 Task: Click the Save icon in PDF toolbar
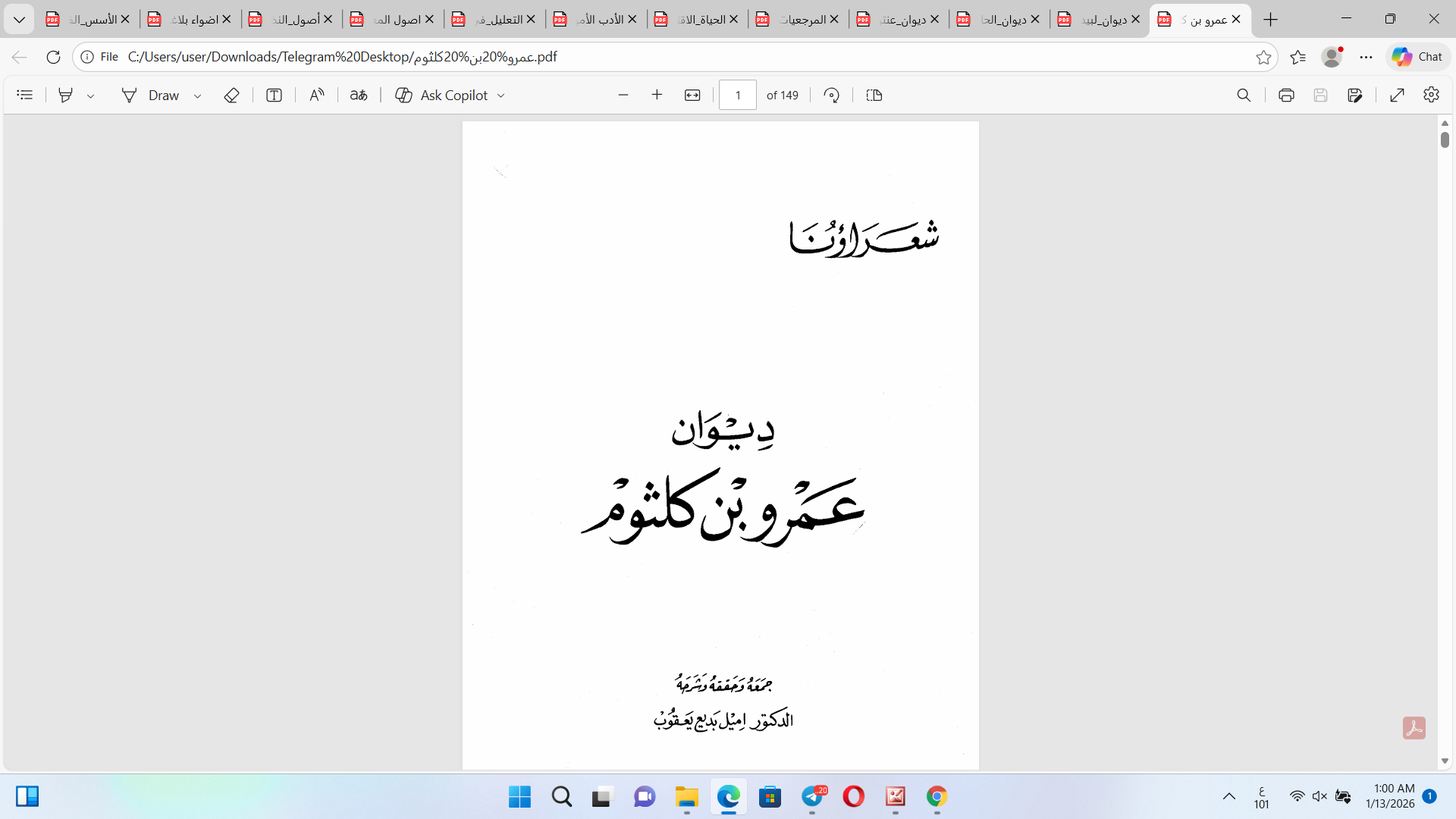1320,95
